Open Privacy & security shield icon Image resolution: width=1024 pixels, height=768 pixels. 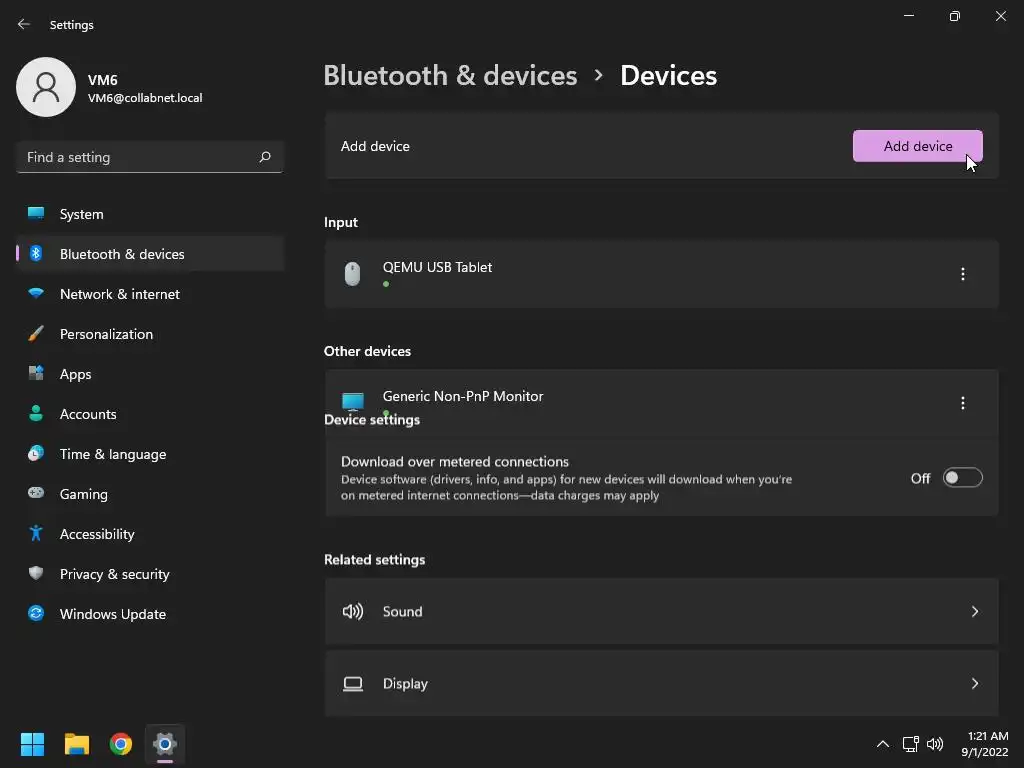tap(36, 574)
